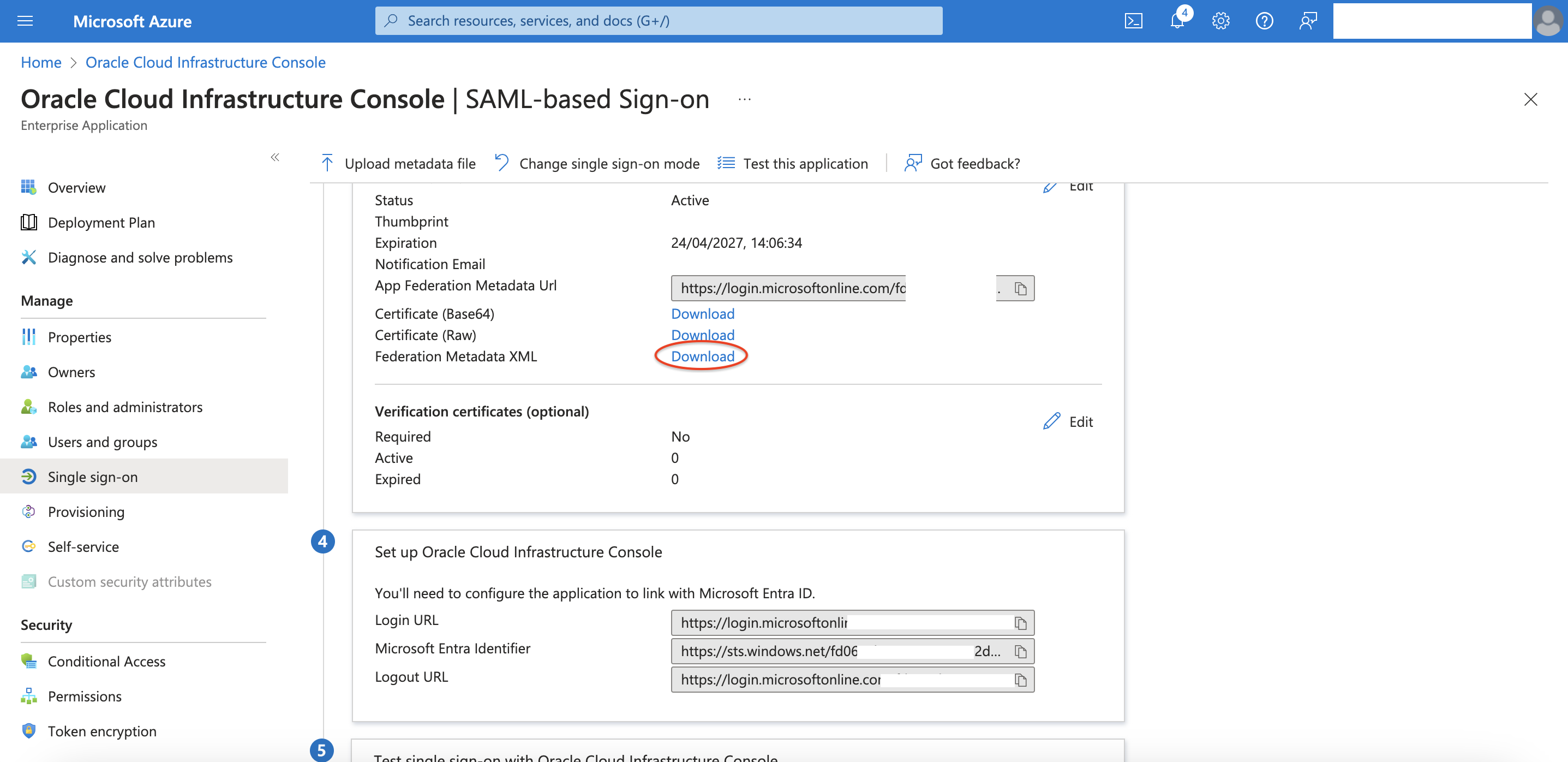Go to Home breadcrumb link
This screenshot has width=1568, height=762.
click(41, 62)
